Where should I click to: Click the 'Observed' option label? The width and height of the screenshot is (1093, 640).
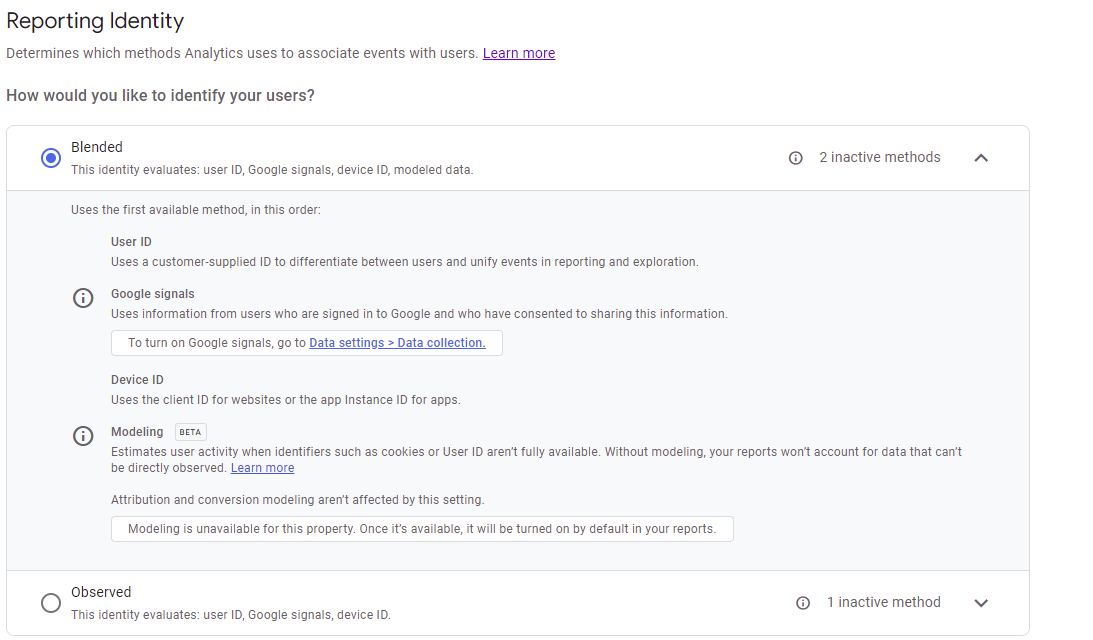pos(101,592)
